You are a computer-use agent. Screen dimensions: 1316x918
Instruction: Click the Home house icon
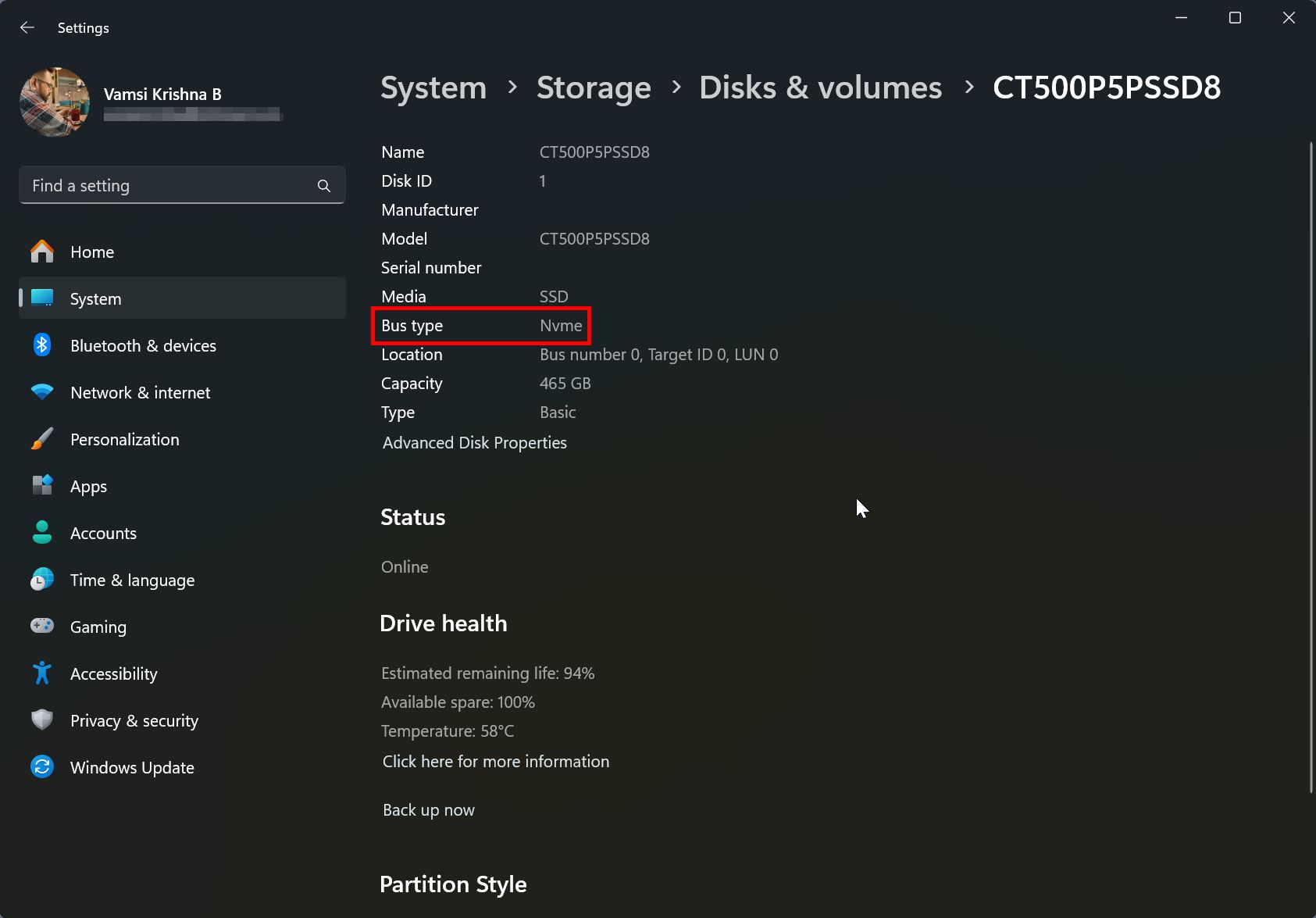[x=42, y=252]
